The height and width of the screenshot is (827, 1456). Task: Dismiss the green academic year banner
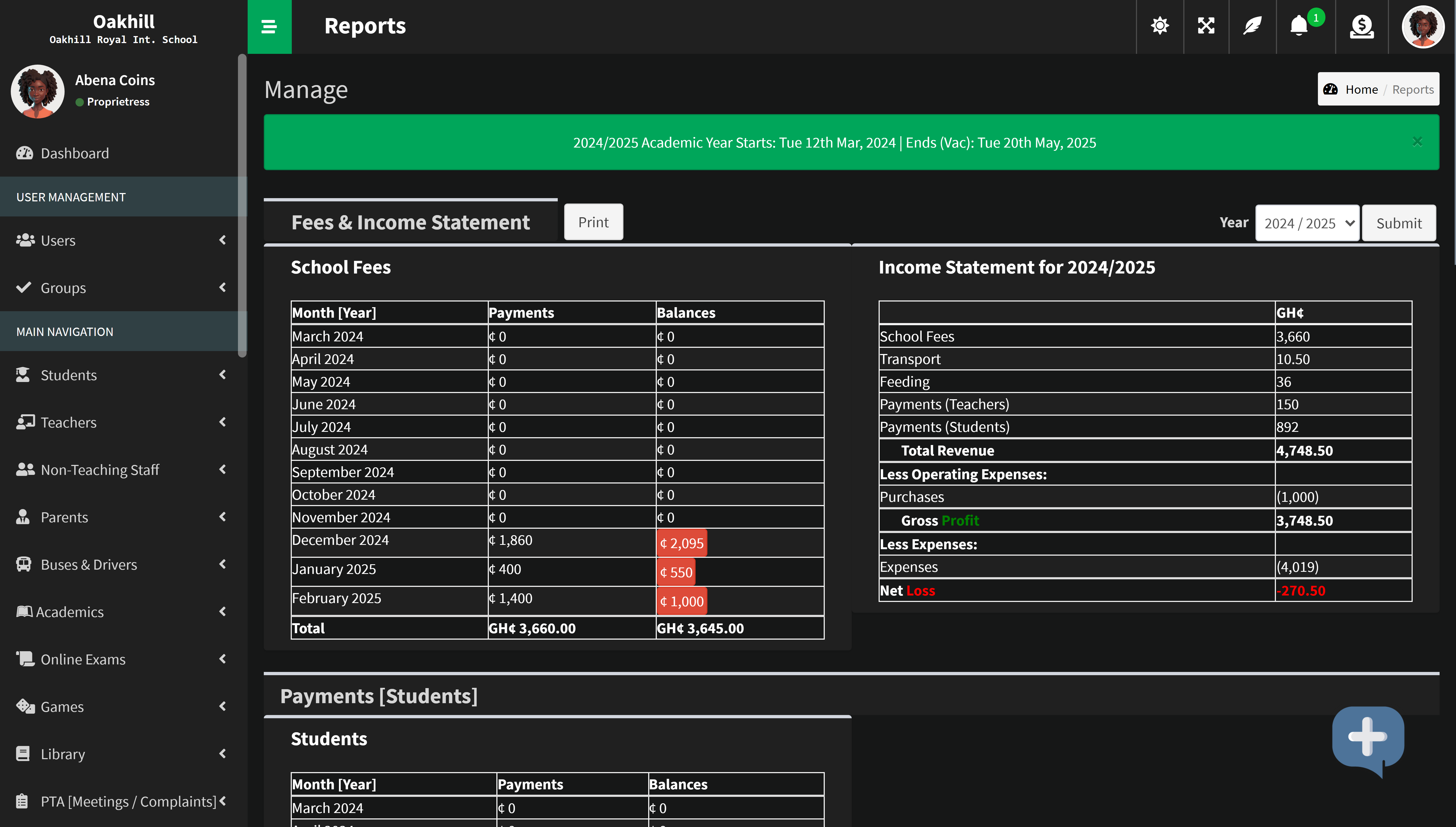[x=1417, y=142]
